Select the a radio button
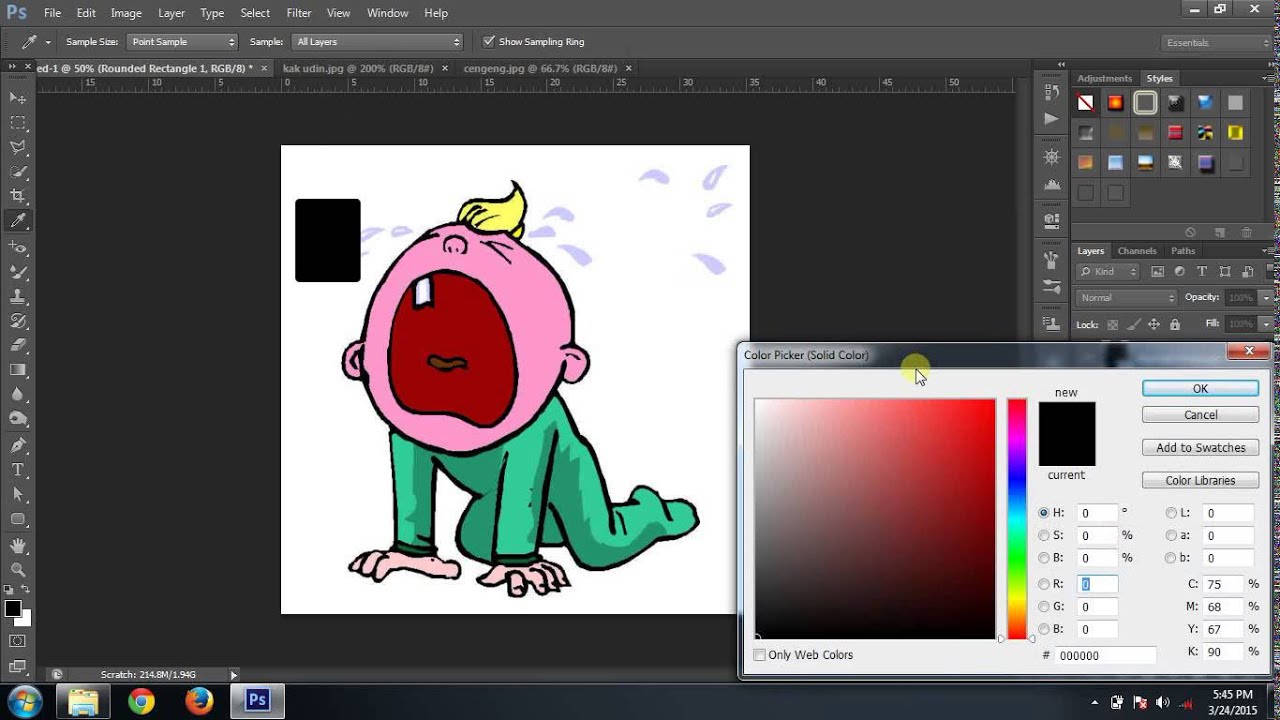Viewport: 1280px width, 720px height. 1171,535
